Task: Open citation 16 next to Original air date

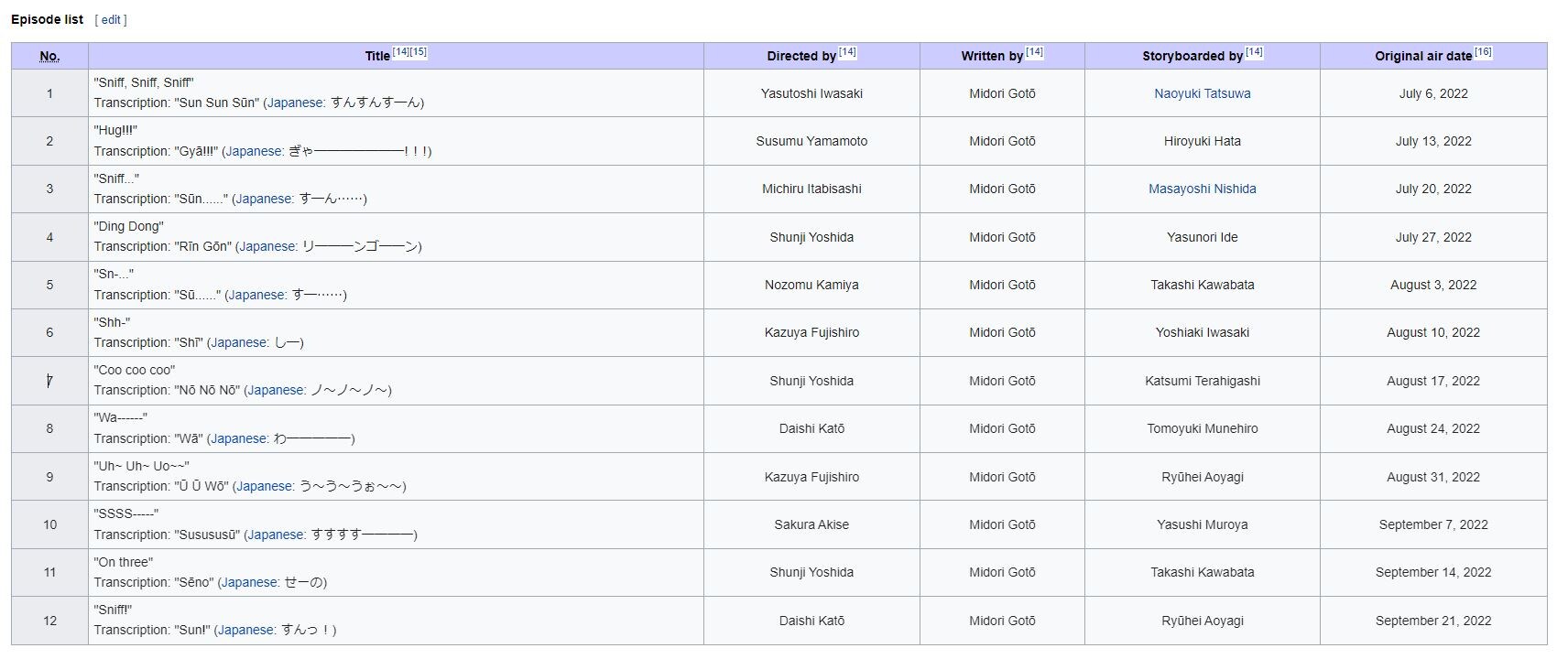Action: [1483, 52]
